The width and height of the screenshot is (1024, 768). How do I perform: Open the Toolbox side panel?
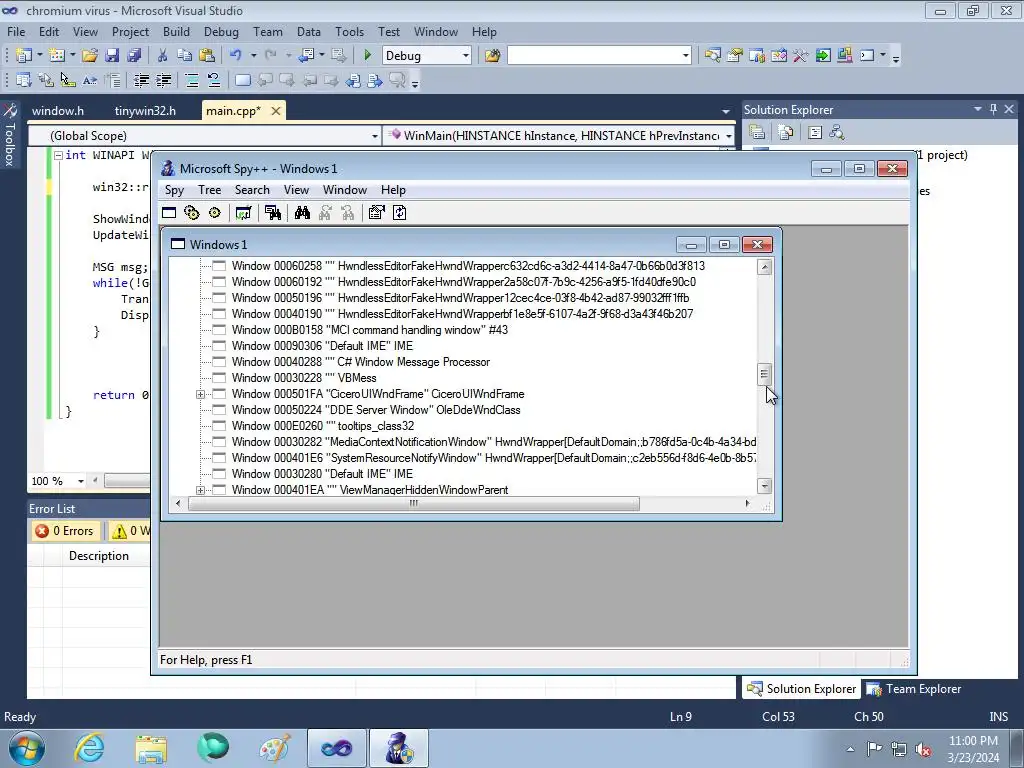9,135
